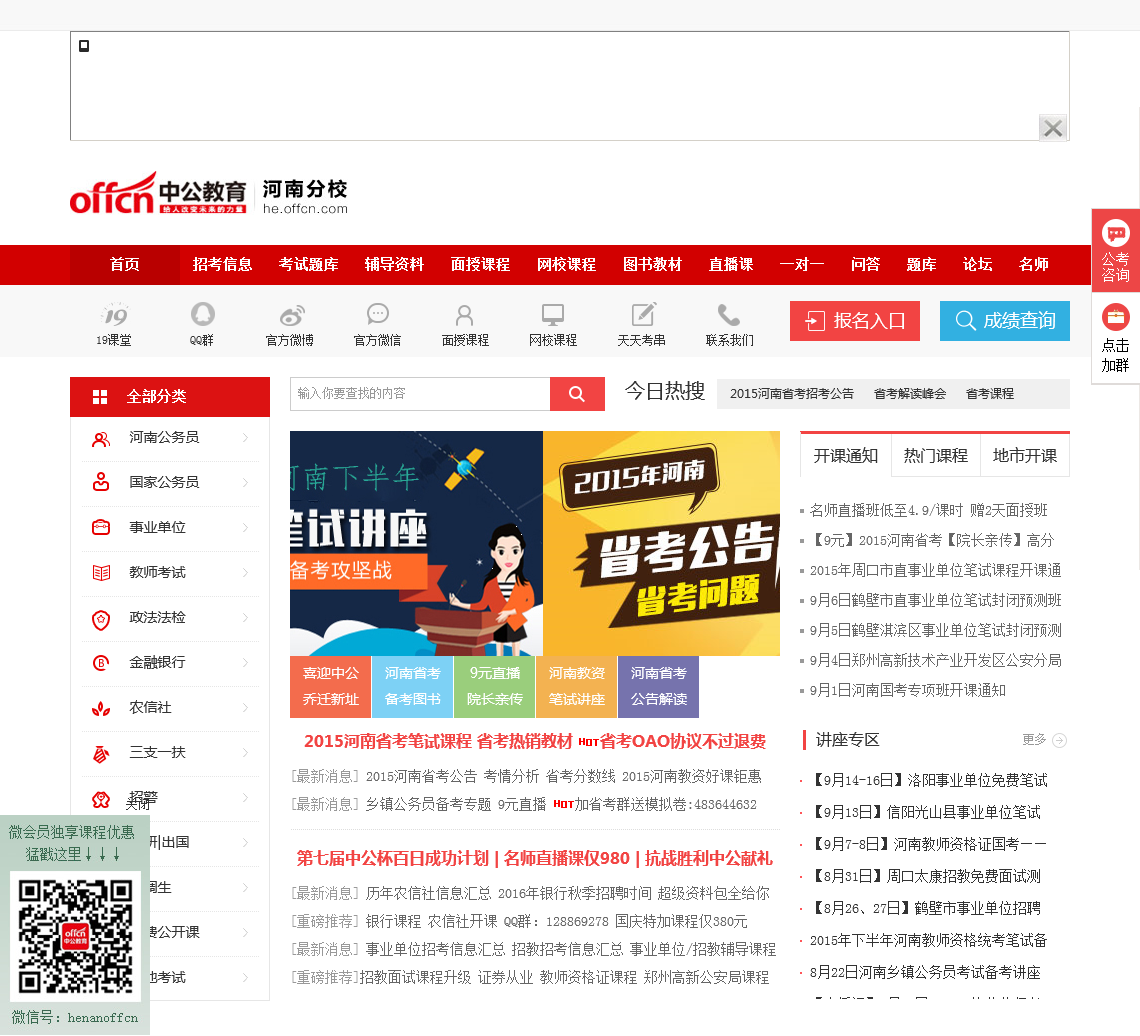Viewport: 1140px width, 1036px height.
Task: Click the 全部分类 grid icon
Action: click(x=100, y=397)
